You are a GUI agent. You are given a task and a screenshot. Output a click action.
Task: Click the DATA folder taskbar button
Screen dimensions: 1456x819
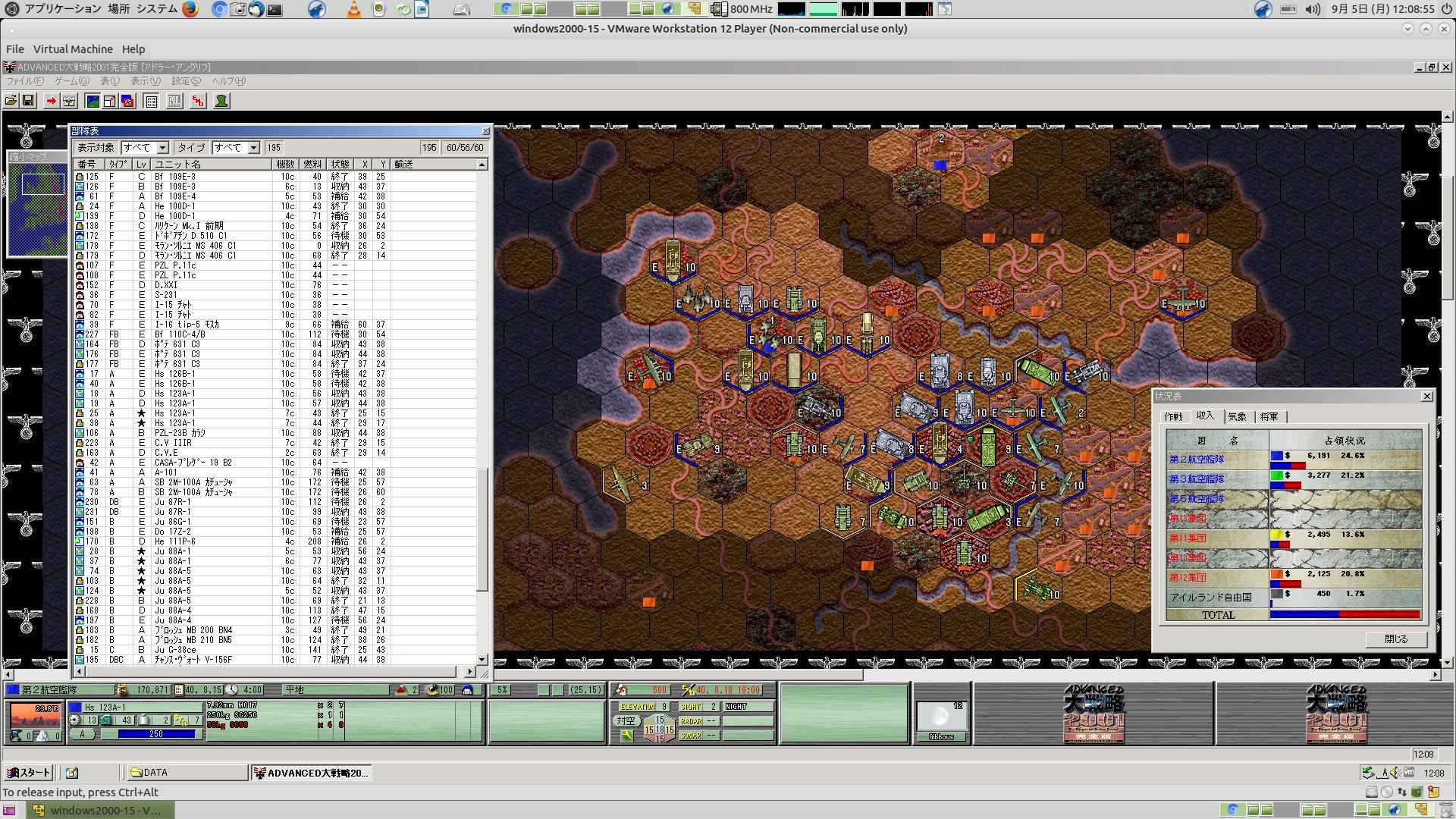point(187,773)
